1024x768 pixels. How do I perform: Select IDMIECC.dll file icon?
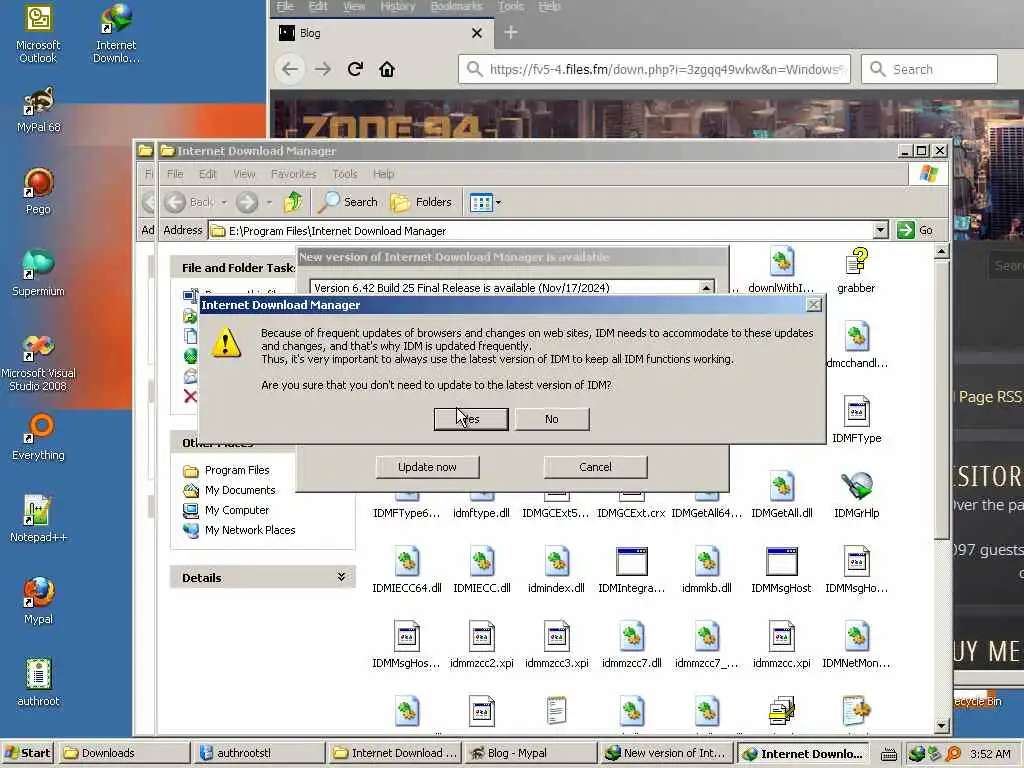tap(482, 570)
